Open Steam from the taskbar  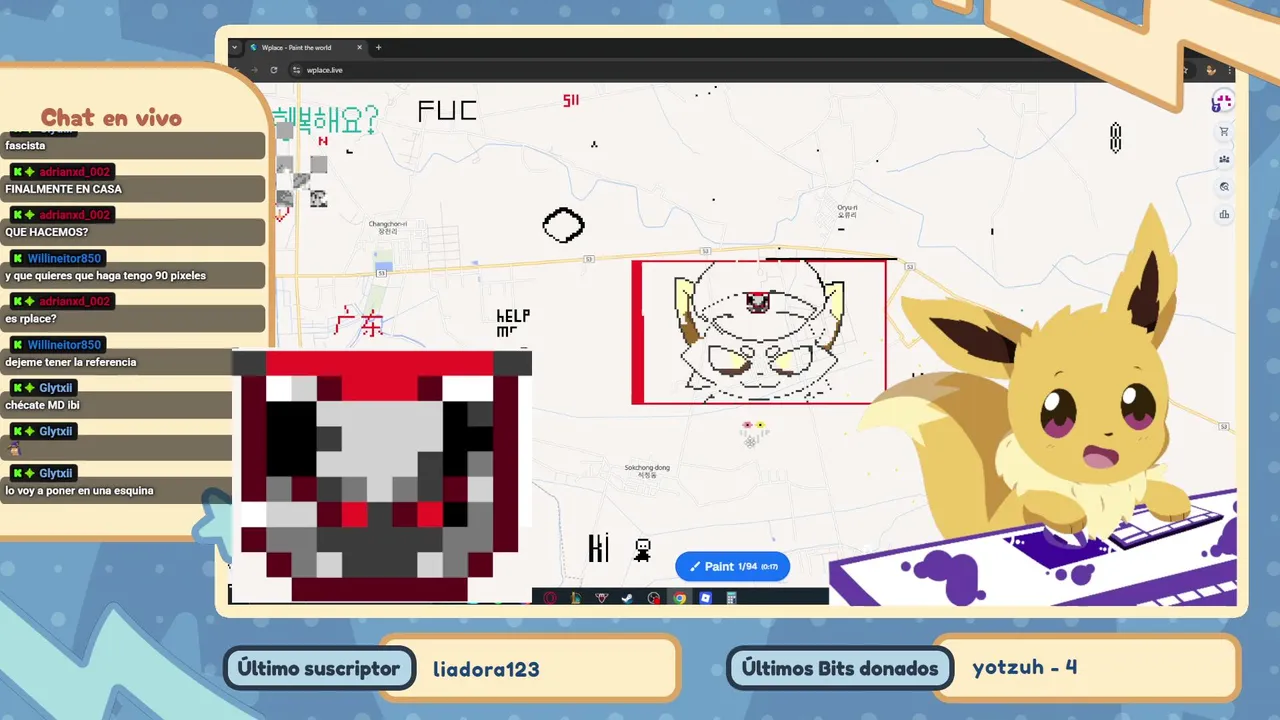pos(628,598)
